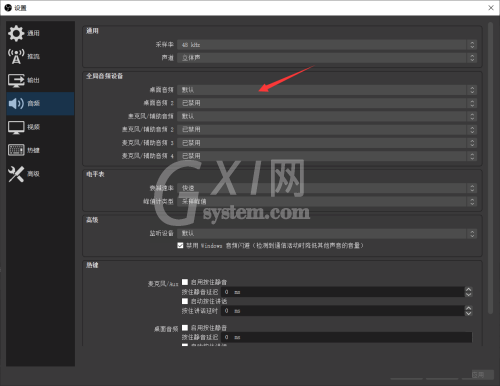This screenshot has height=386, width=500.
Task: Increase the 按住讲话延时 value with up arrow
Action: (x=468, y=308)
